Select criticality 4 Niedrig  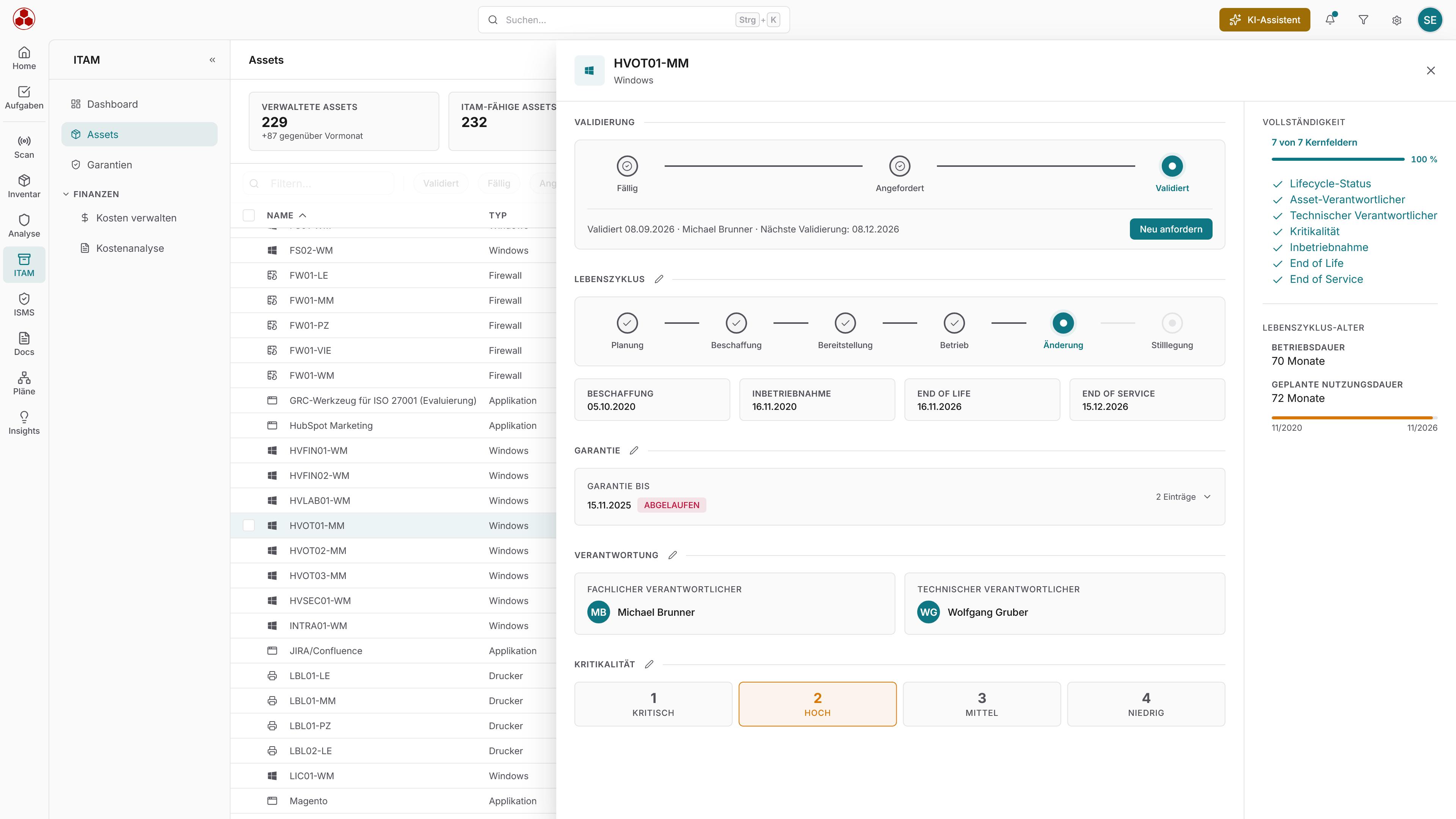point(1146,704)
